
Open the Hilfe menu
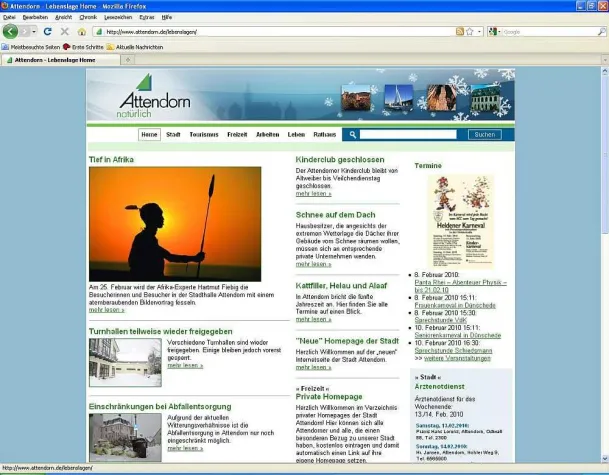(167, 17)
